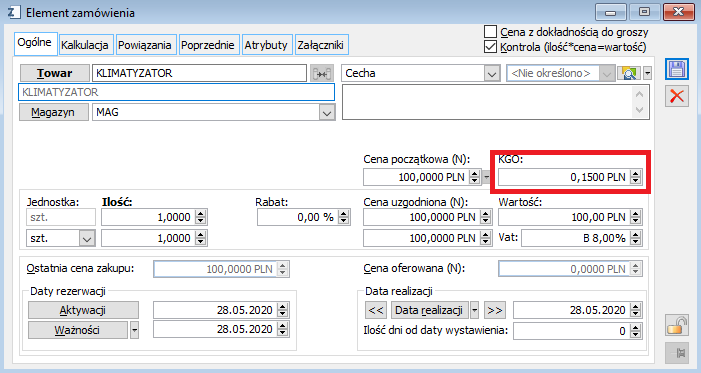Open the app icon in the title bar

(x=13, y=12)
